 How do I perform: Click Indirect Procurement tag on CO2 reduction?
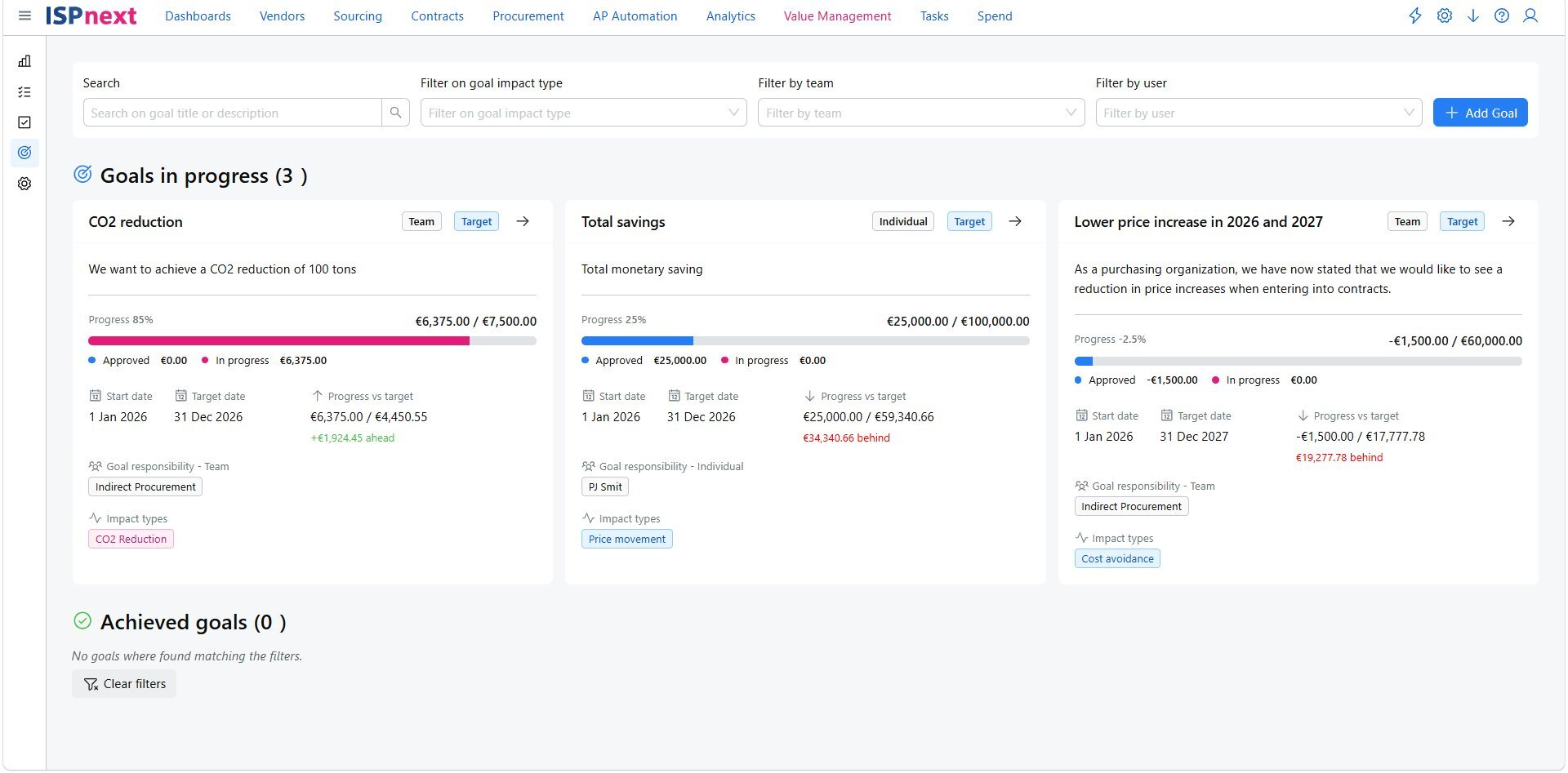click(x=145, y=486)
